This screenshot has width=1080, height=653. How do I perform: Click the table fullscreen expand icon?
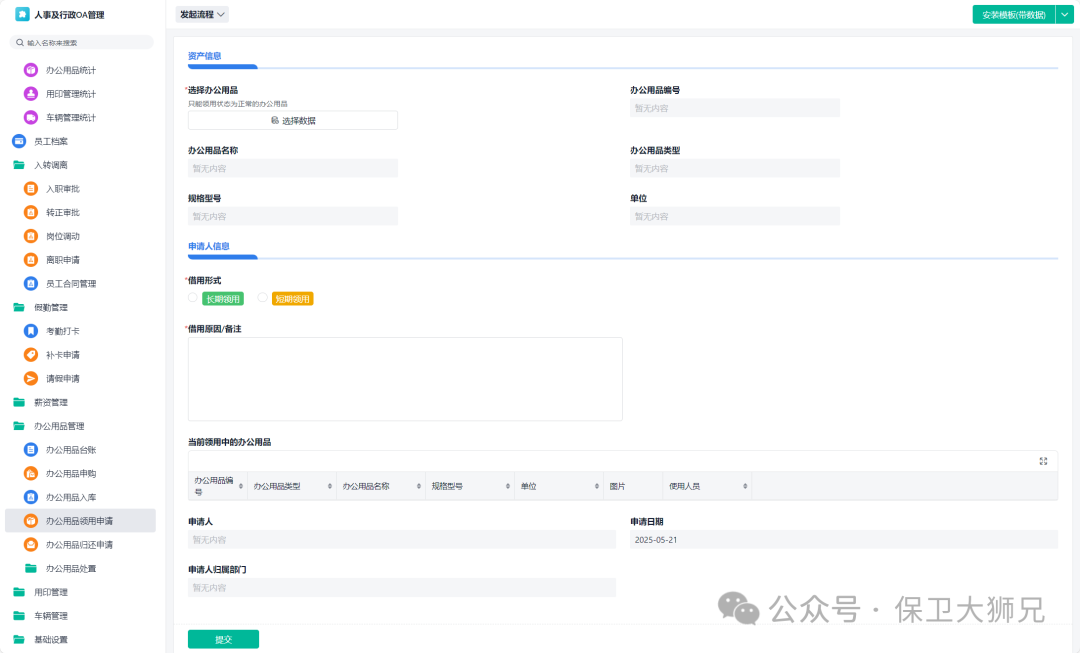pos(1043,461)
